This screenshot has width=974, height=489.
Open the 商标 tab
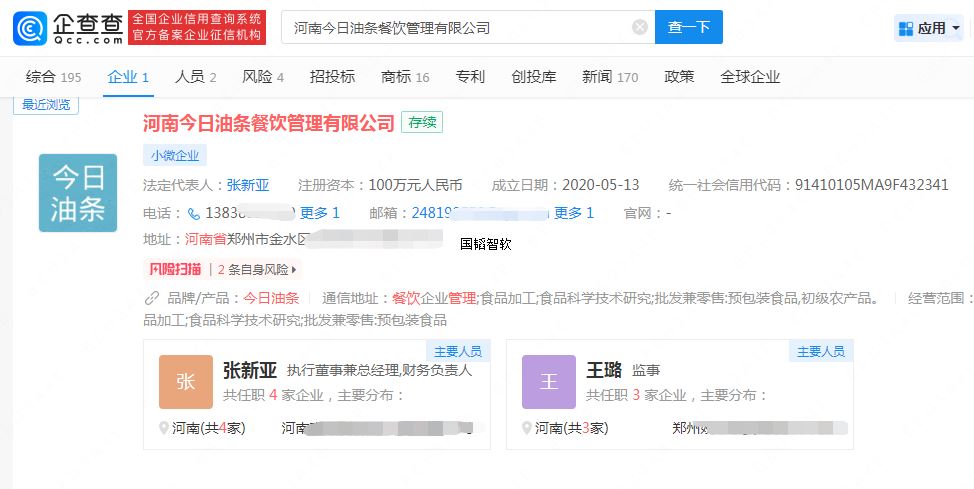pyautogui.click(x=405, y=77)
